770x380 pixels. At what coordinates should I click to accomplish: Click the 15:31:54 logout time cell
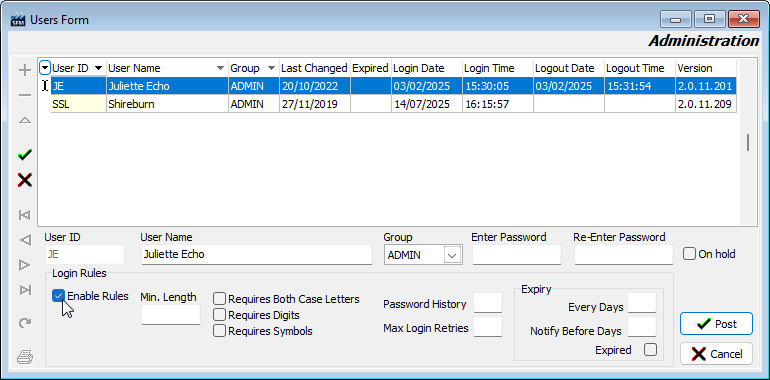639,86
